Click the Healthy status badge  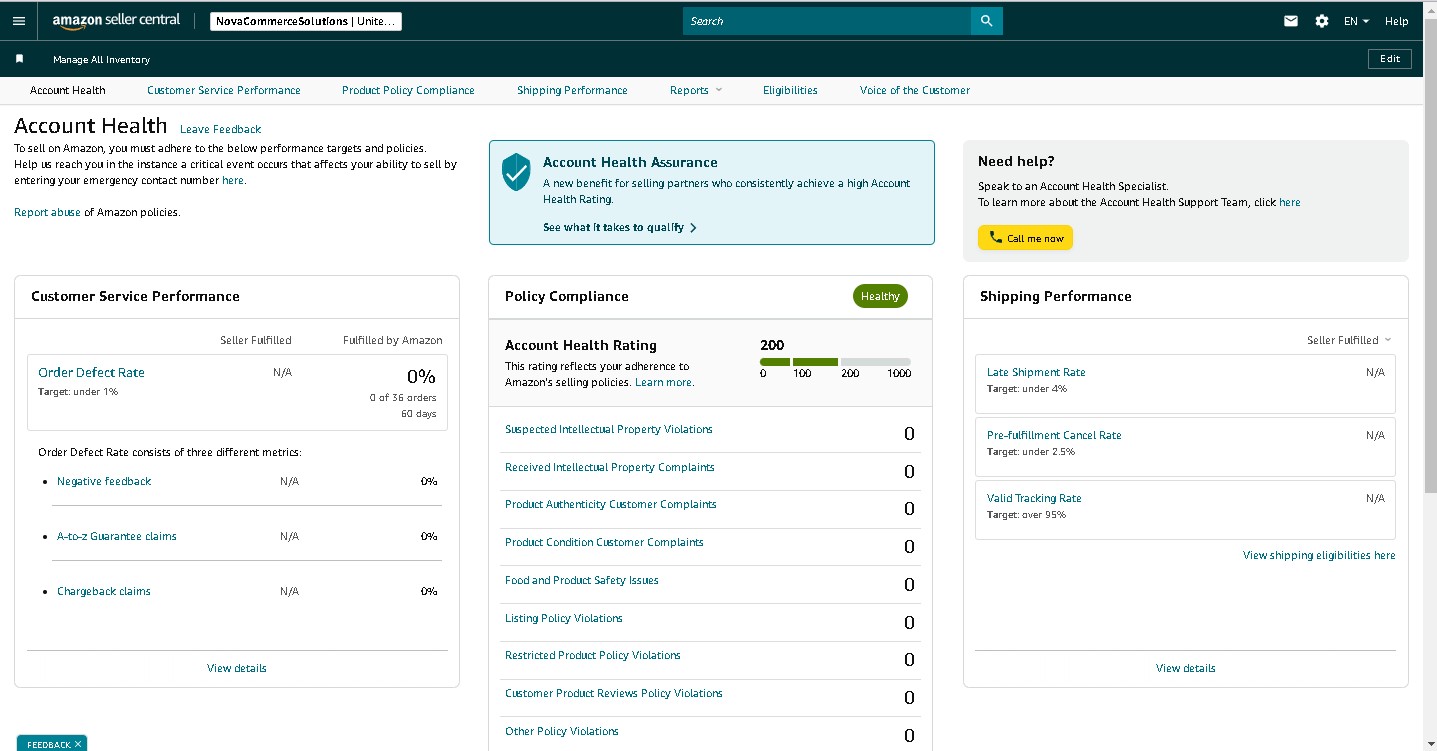(880, 296)
